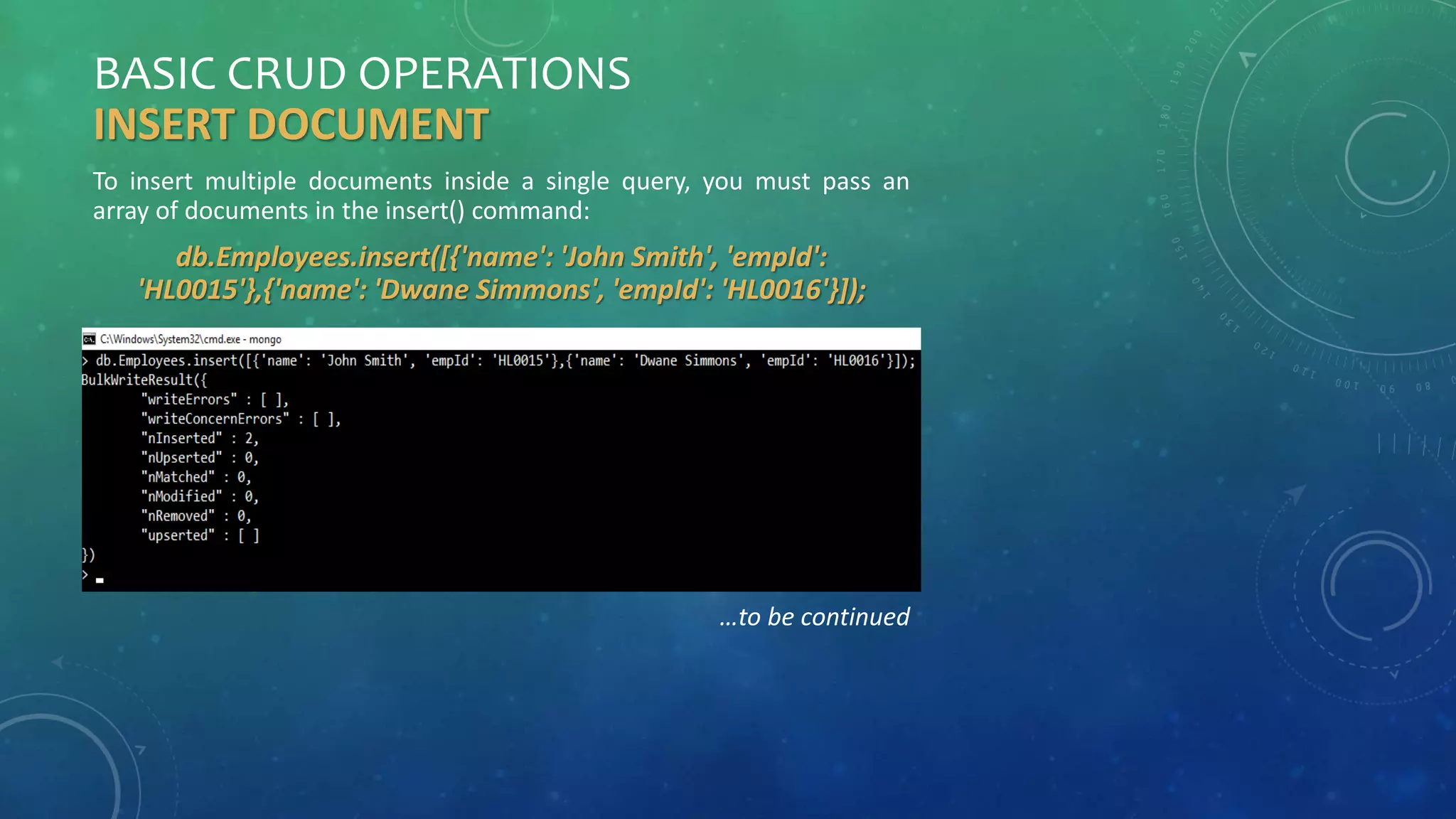The image size is (1456, 819).
Task: Click the "nUpserted" : 0 line
Action: (200, 457)
